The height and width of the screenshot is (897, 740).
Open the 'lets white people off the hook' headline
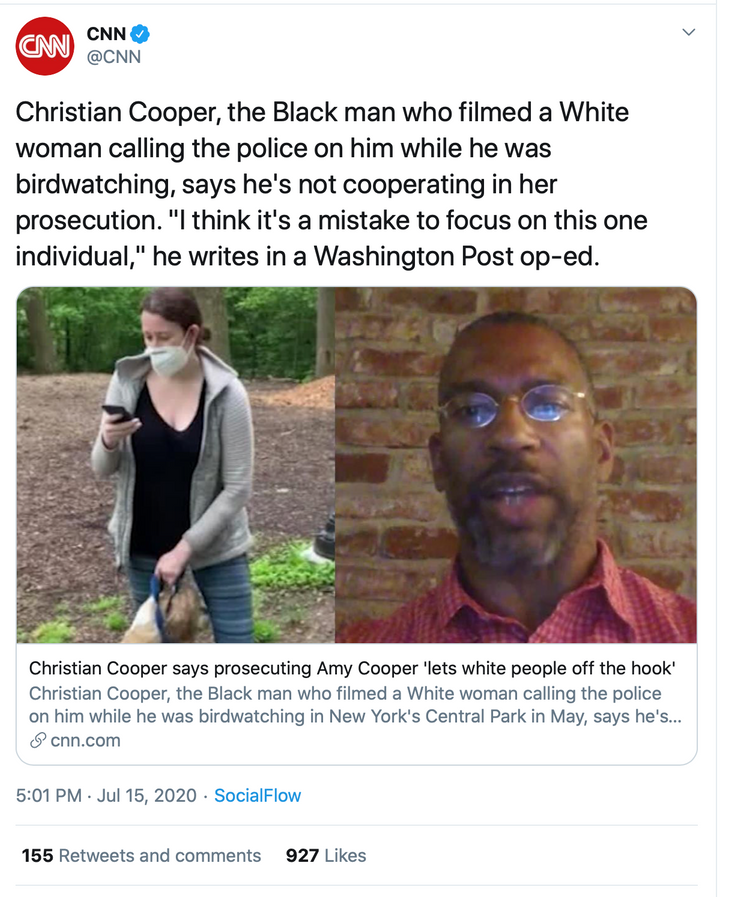coord(352,668)
